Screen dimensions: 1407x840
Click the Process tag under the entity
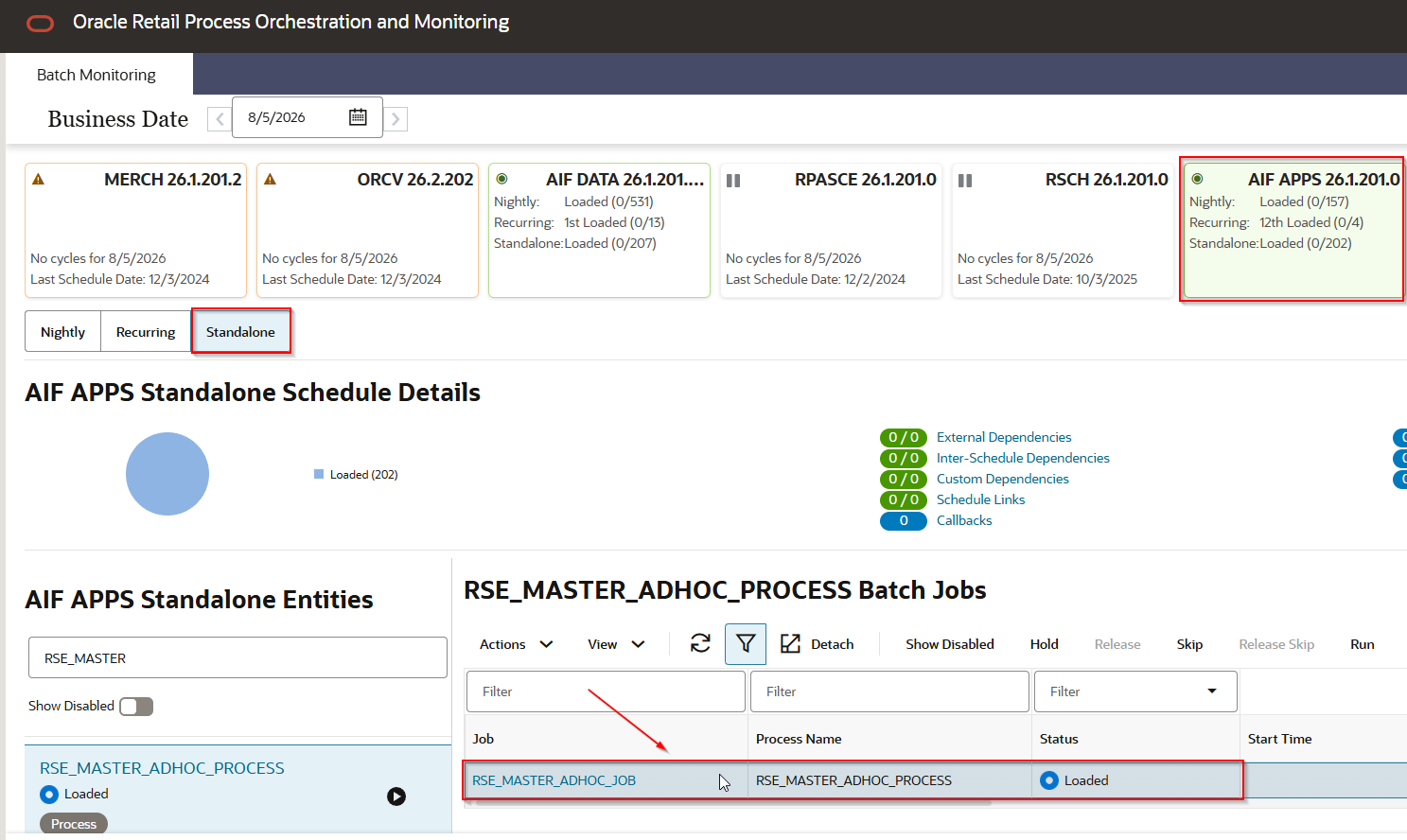(74, 824)
